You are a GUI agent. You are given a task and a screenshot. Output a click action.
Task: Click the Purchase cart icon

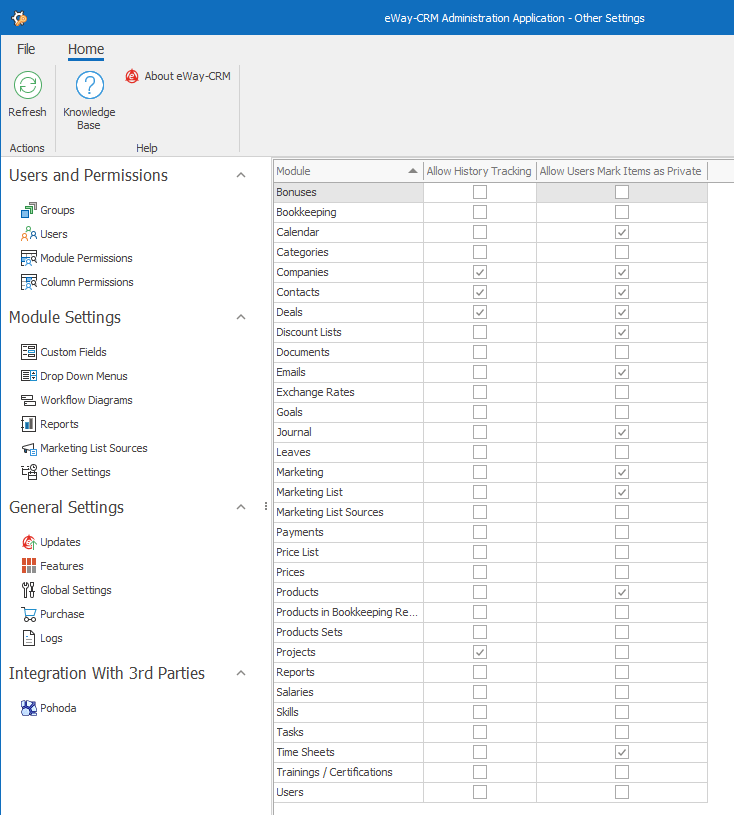(x=29, y=614)
